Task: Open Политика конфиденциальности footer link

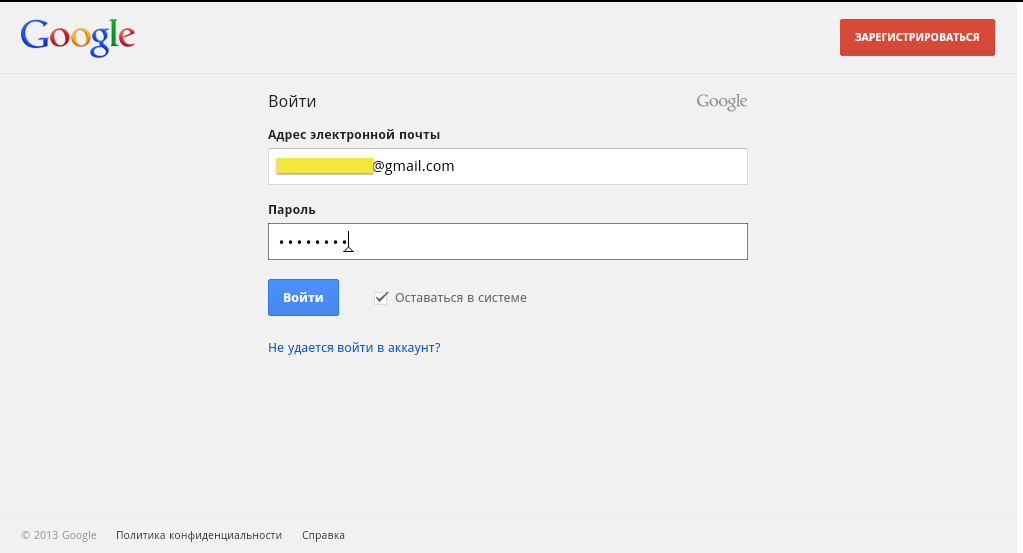Action: point(199,535)
